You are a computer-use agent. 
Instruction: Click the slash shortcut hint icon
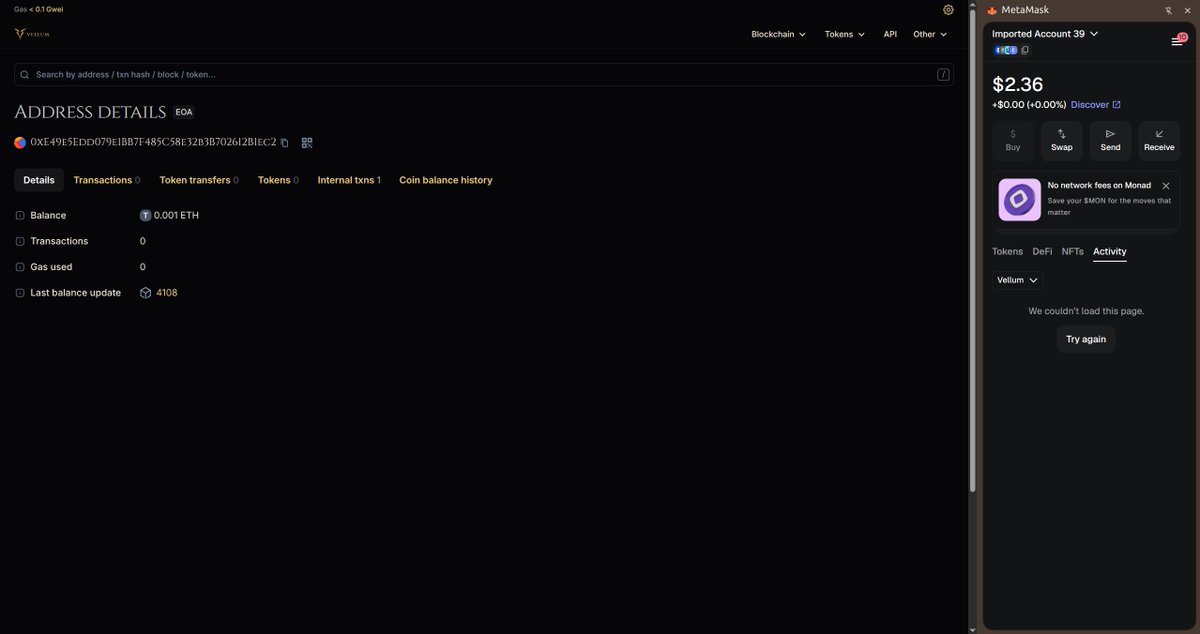coord(943,74)
